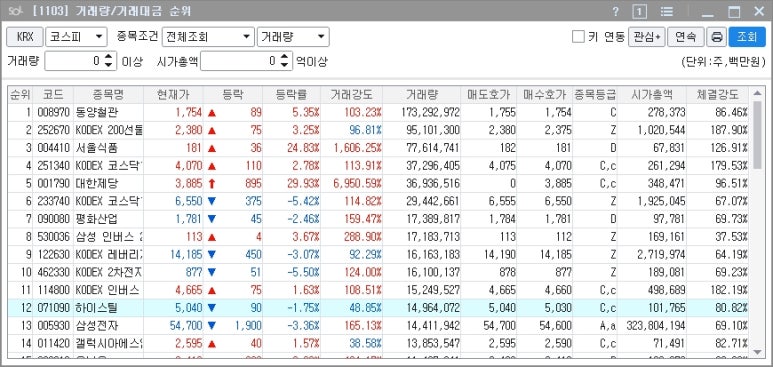Screen dimensions: 773x367
Task: Click the table scrollbar up arrow
Action: click(757, 94)
